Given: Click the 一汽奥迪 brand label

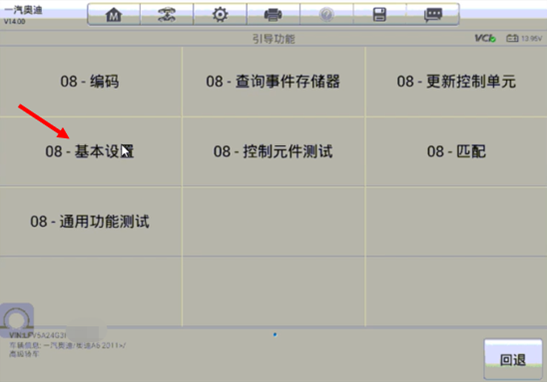Looking at the screenshot, I should pos(23,10).
